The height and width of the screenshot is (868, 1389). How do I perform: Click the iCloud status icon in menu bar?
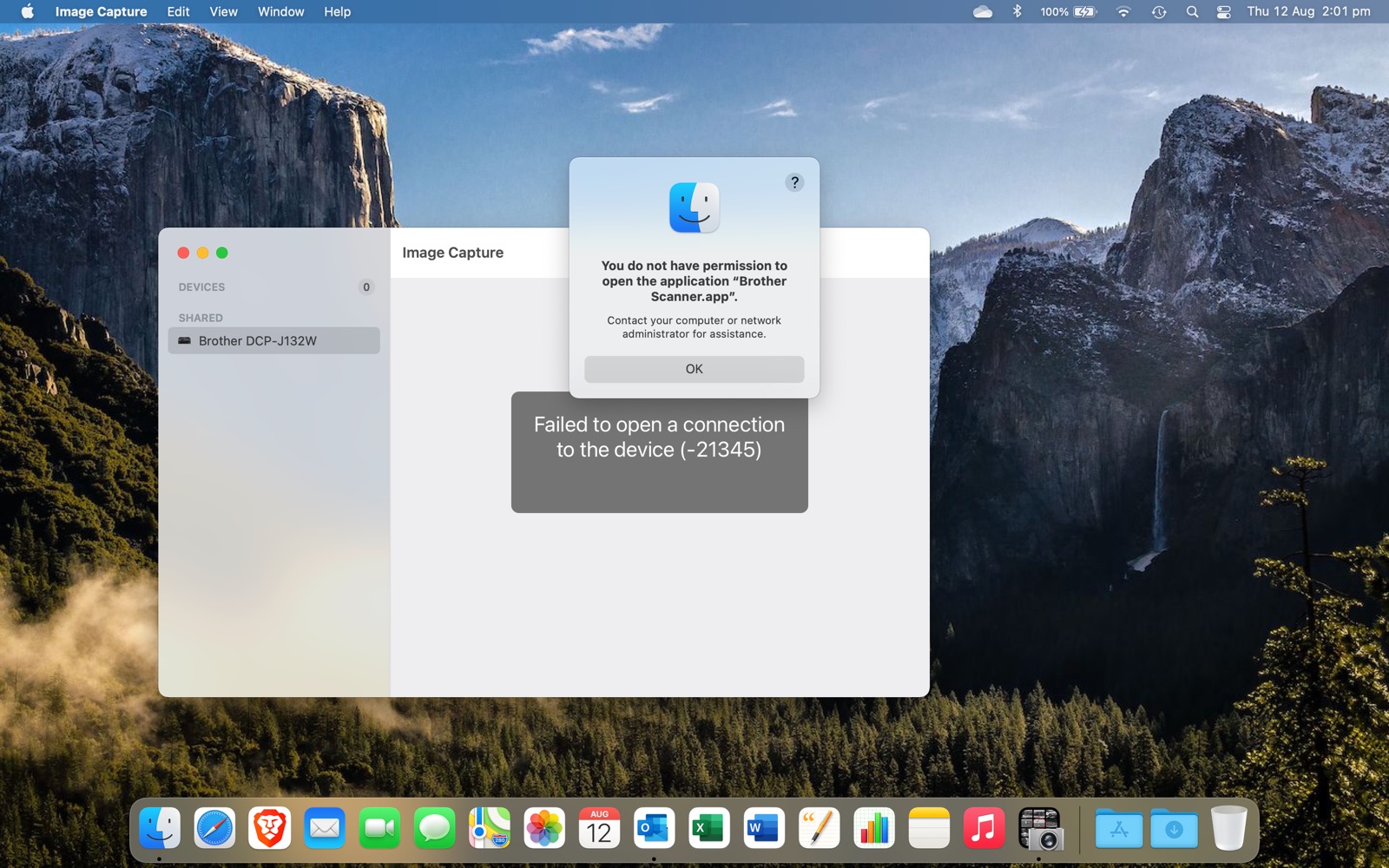[982, 11]
